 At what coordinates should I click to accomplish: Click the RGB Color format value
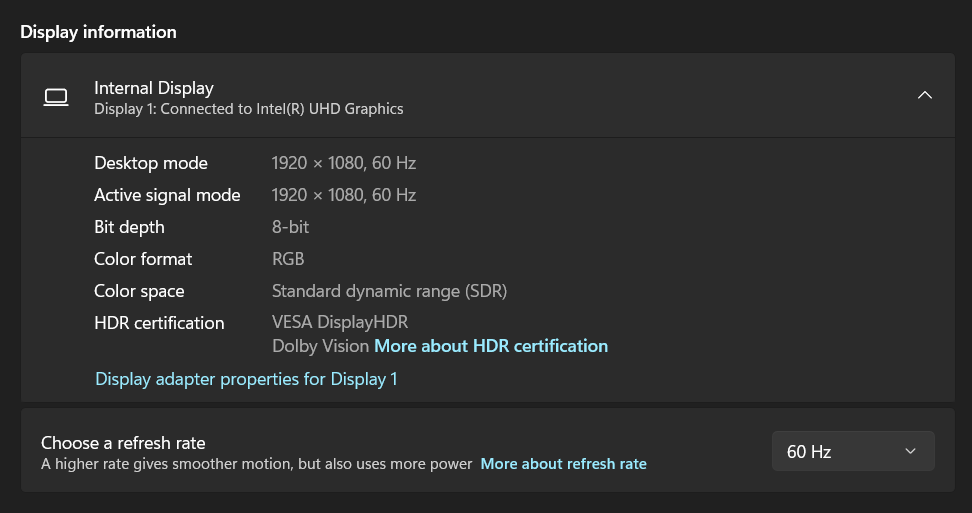(288, 259)
